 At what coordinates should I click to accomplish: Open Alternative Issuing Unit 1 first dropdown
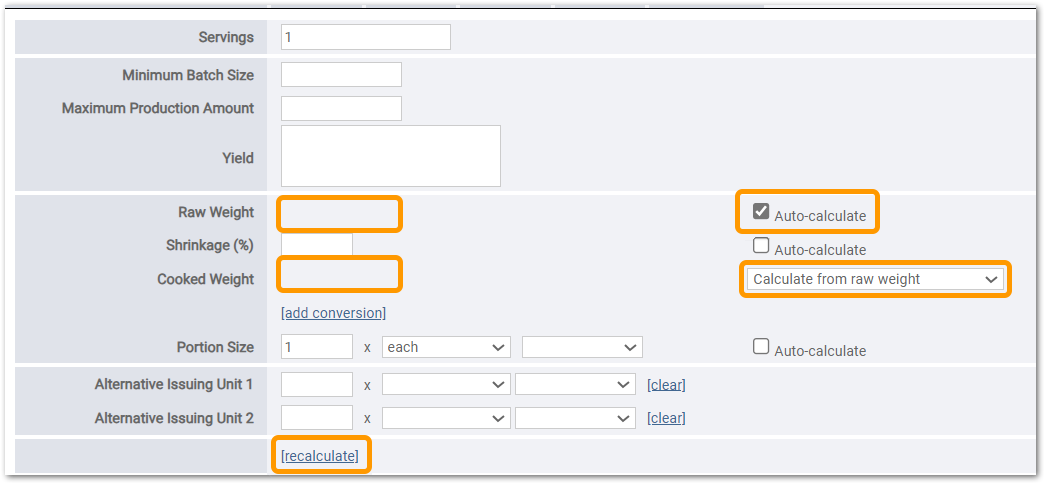[x=446, y=384]
